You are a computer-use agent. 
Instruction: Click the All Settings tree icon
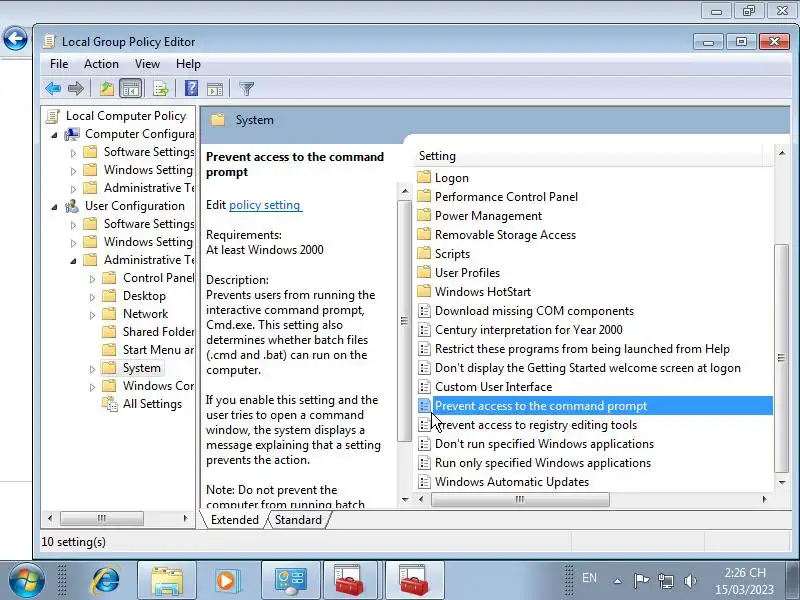click(110, 404)
